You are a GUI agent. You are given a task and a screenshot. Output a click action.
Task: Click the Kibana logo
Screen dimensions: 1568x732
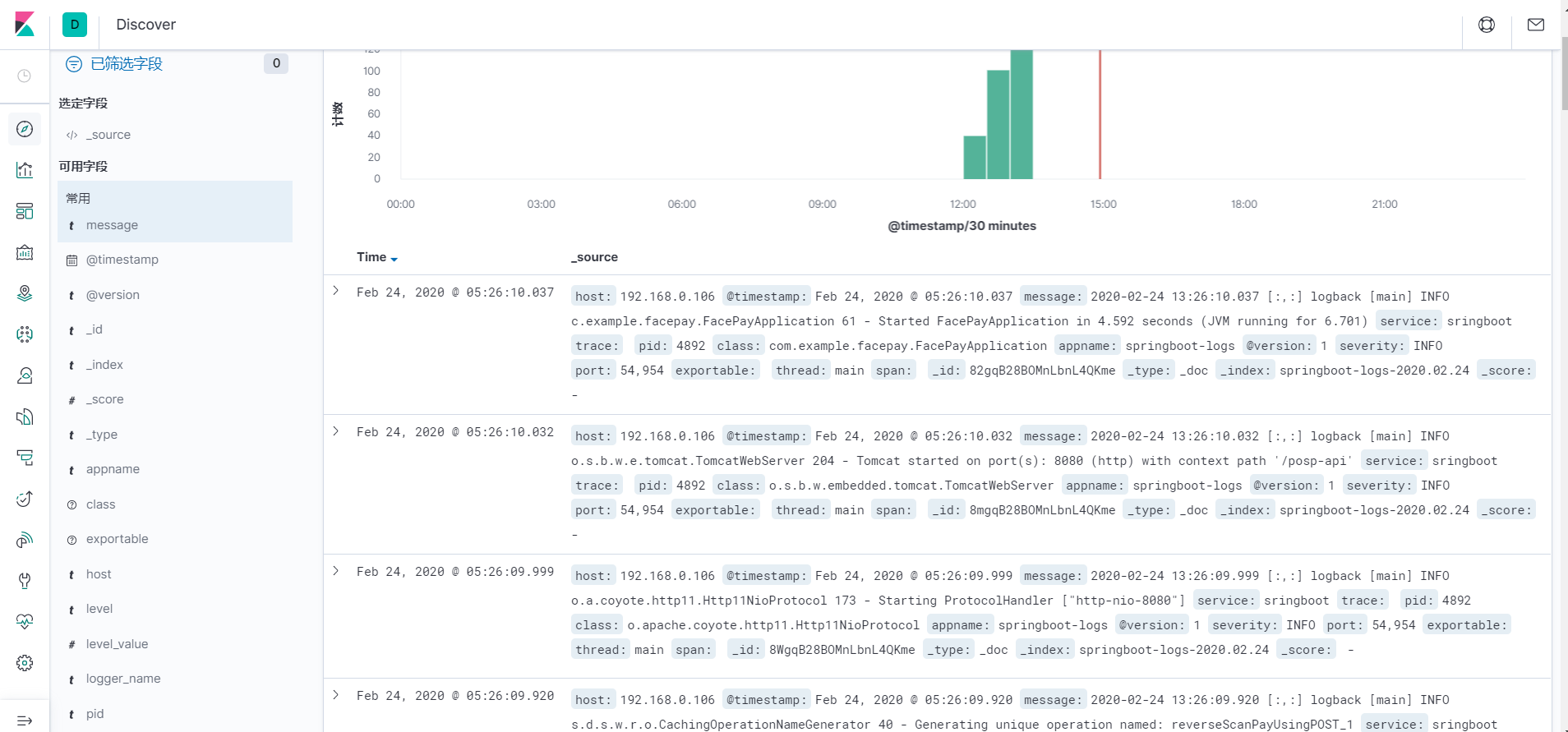click(x=25, y=24)
